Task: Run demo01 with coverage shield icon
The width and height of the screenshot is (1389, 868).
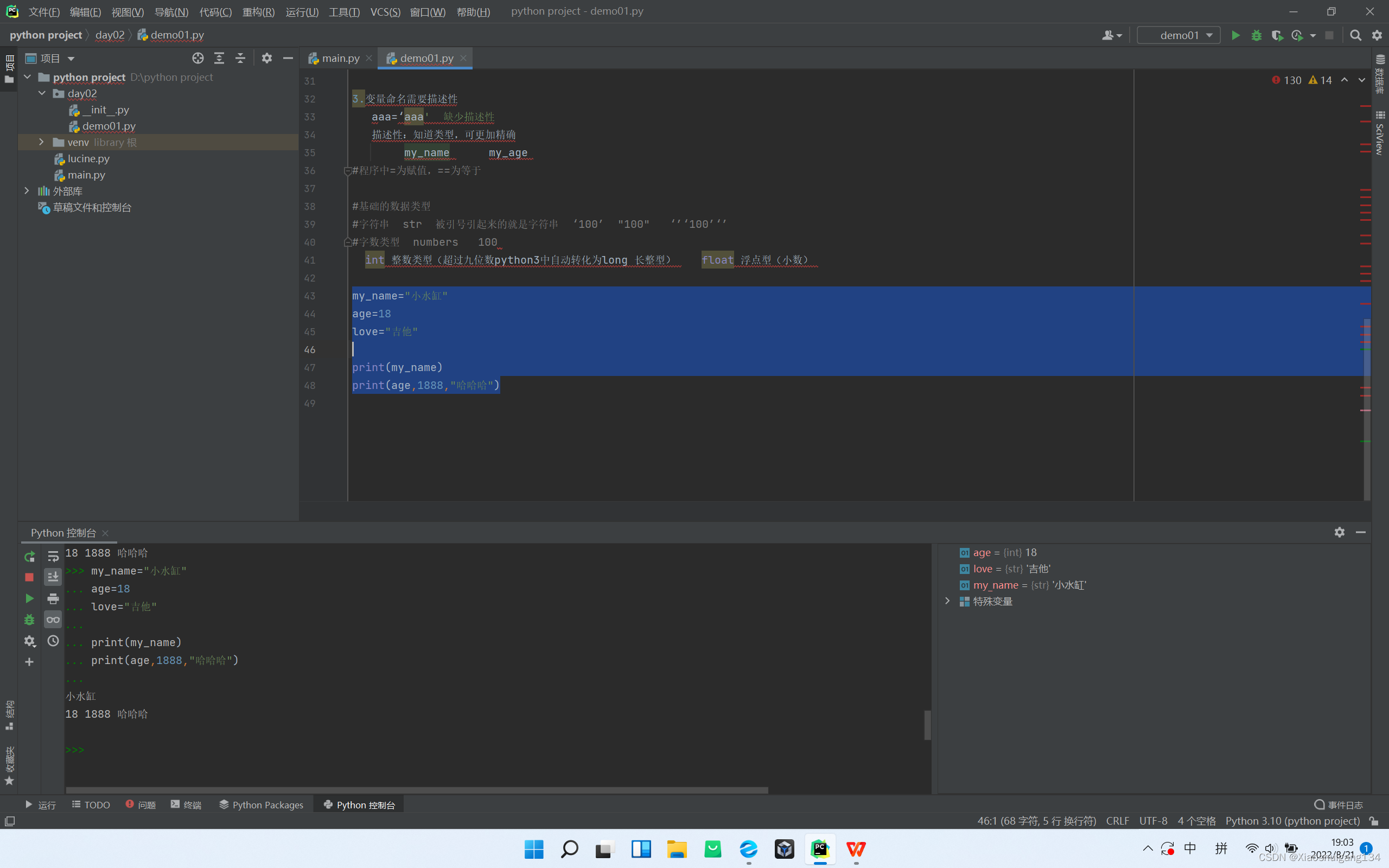Action: coord(1278,35)
